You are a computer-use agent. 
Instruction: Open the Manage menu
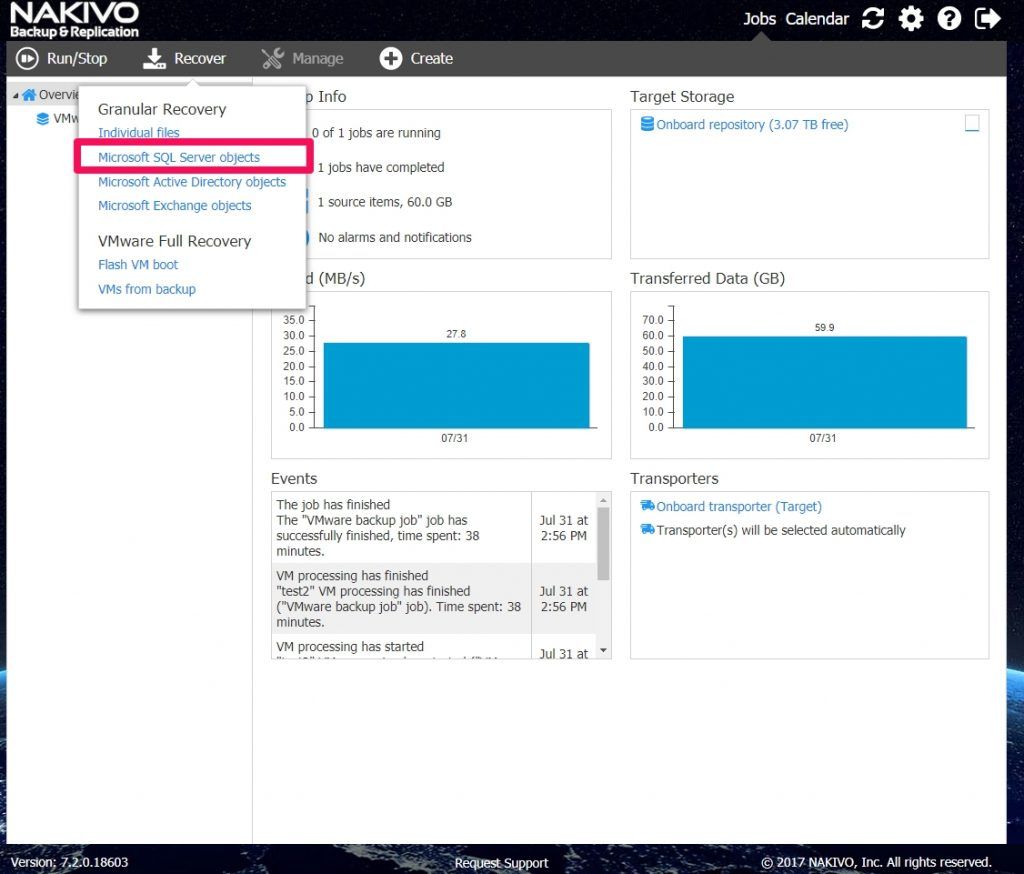click(303, 58)
